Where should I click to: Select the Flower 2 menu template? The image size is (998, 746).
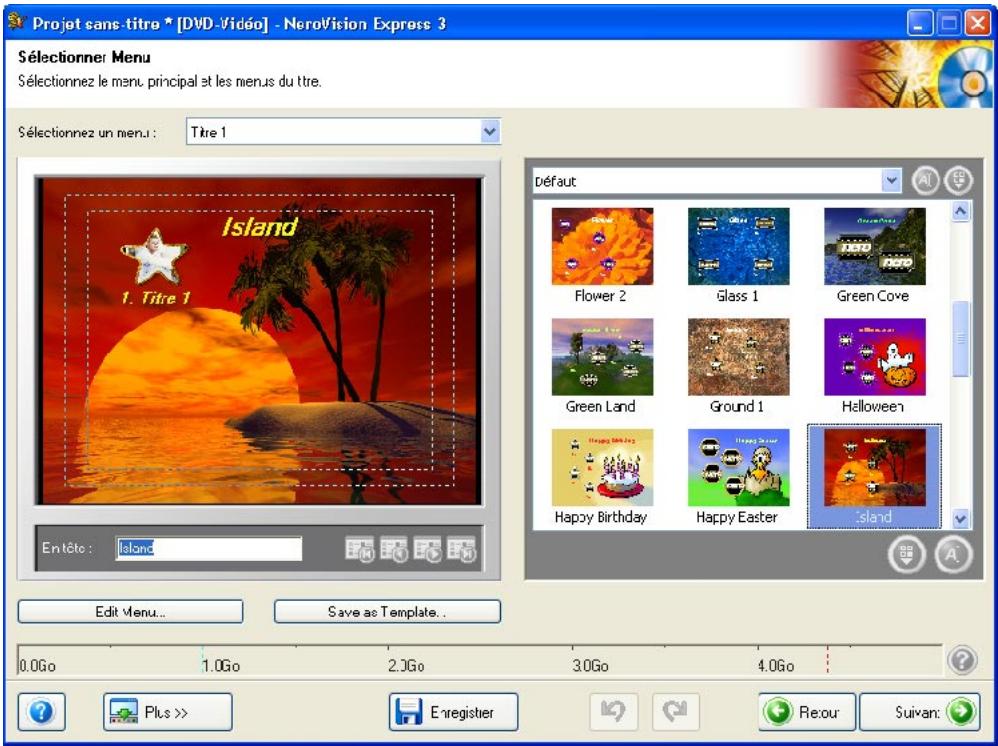601,255
